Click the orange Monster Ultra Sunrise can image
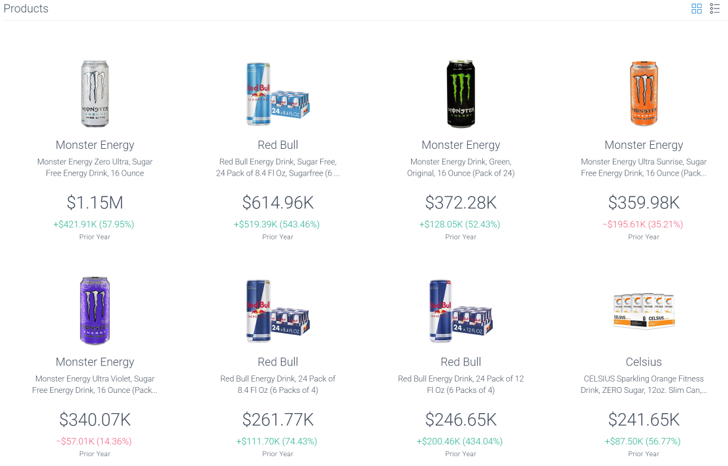Viewport: 728px width, 466px height. (644, 93)
